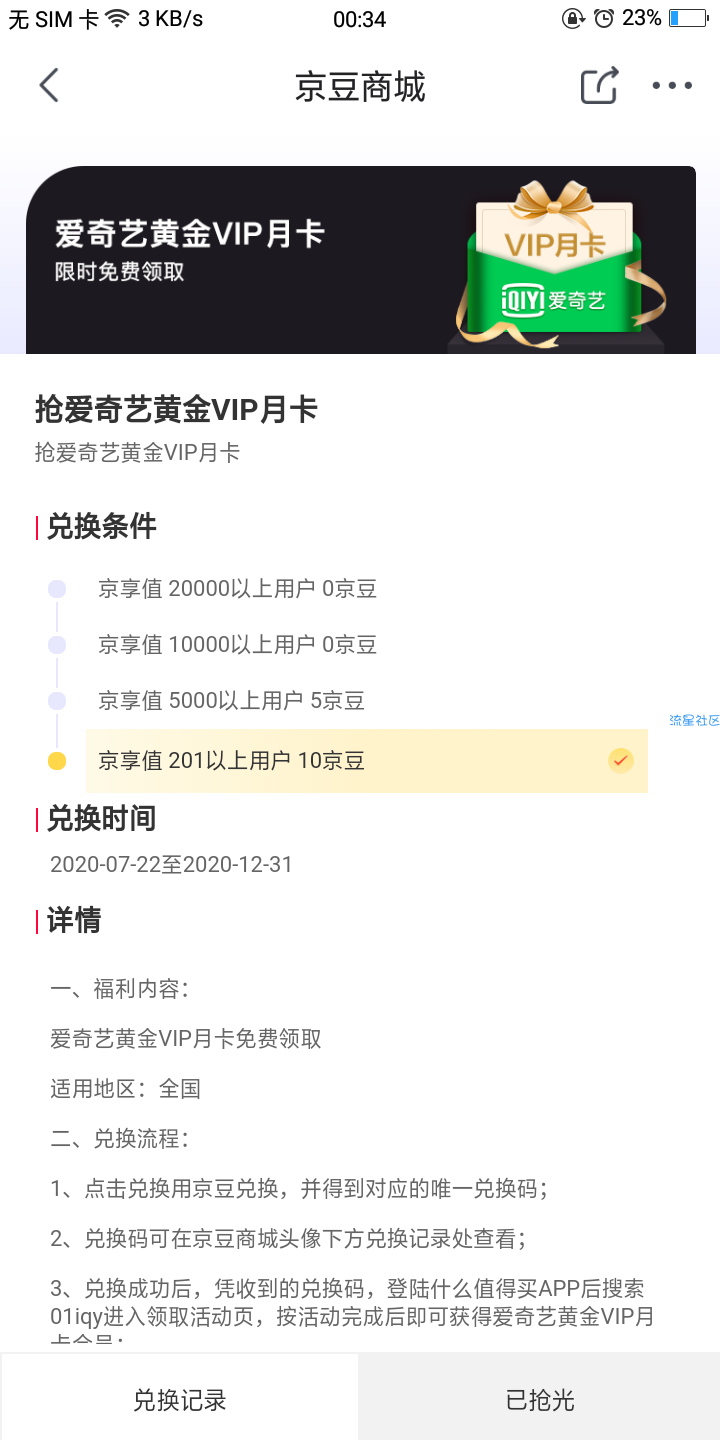Tap the iQIYI VIP card gift image
This screenshot has height=1440, width=720.
coord(555,263)
